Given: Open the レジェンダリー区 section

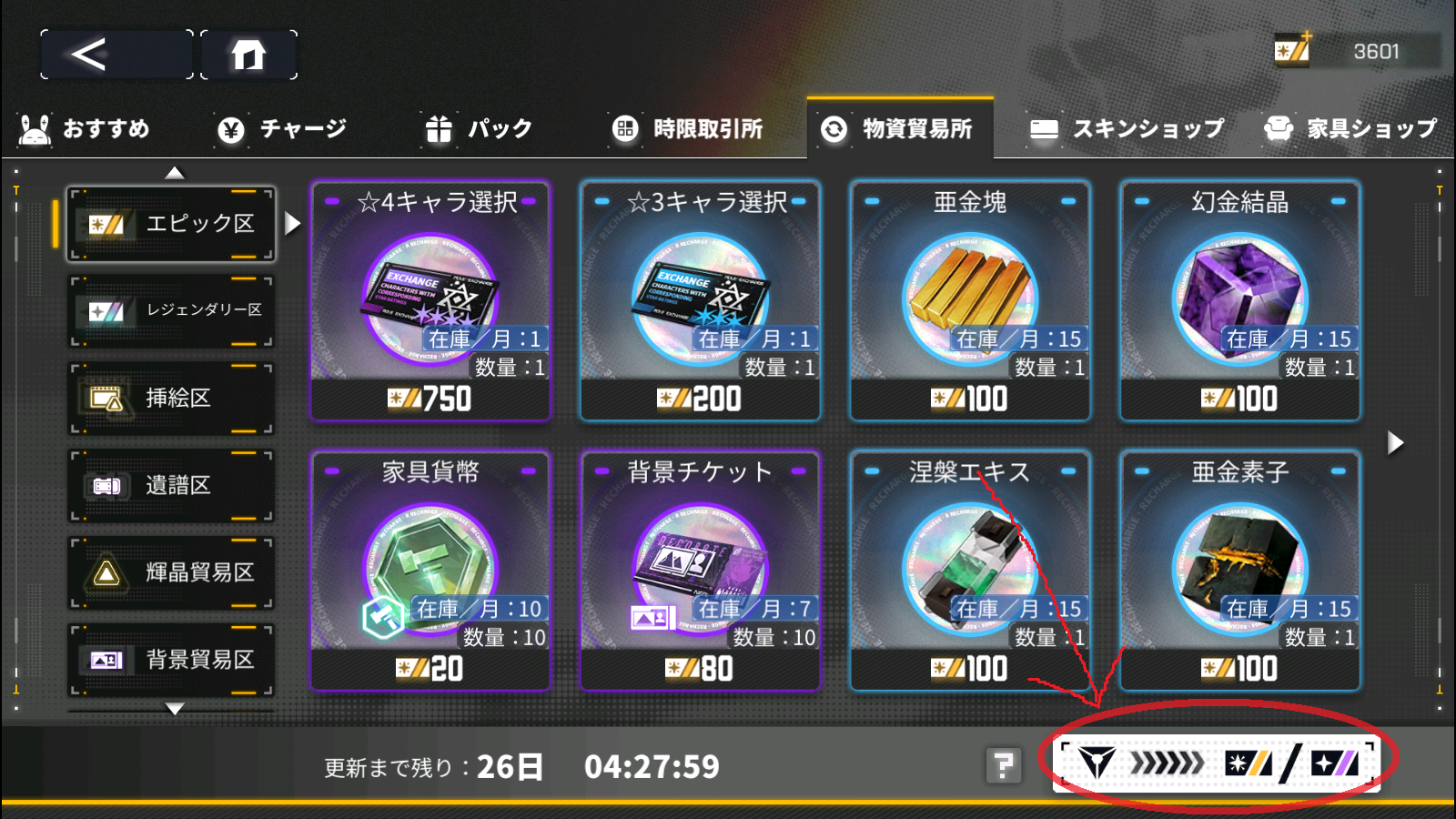Looking at the screenshot, I should click(172, 311).
